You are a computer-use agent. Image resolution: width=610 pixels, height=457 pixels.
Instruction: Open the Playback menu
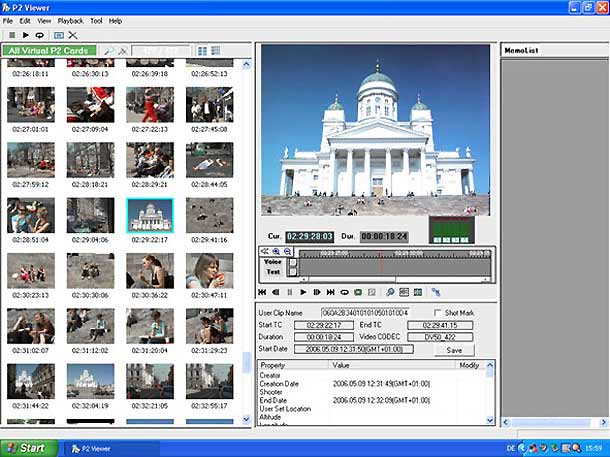[70, 20]
